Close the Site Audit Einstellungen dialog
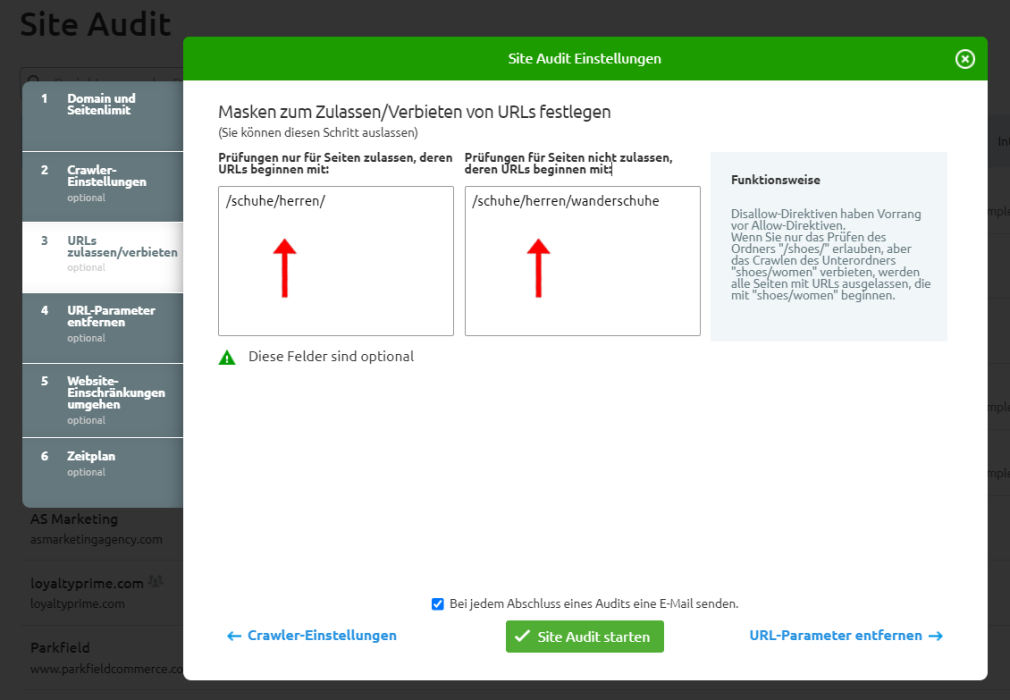Screen dimensions: 1010x700 pyautogui.click(x=964, y=59)
